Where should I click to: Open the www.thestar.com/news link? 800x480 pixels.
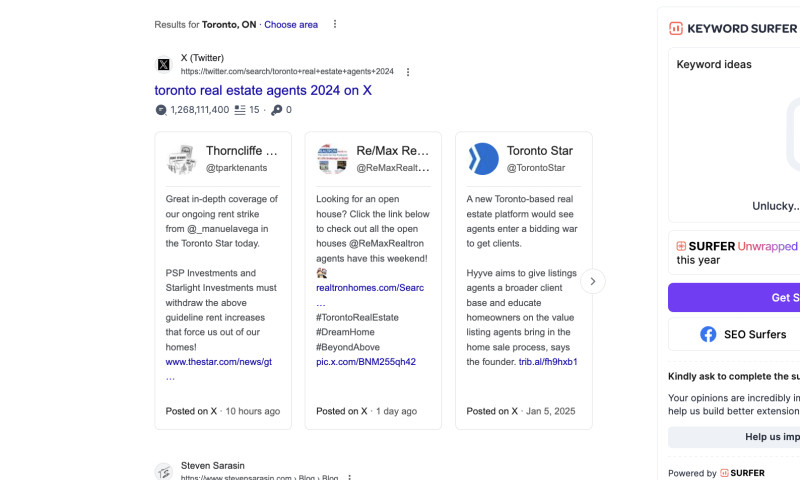tap(218, 361)
